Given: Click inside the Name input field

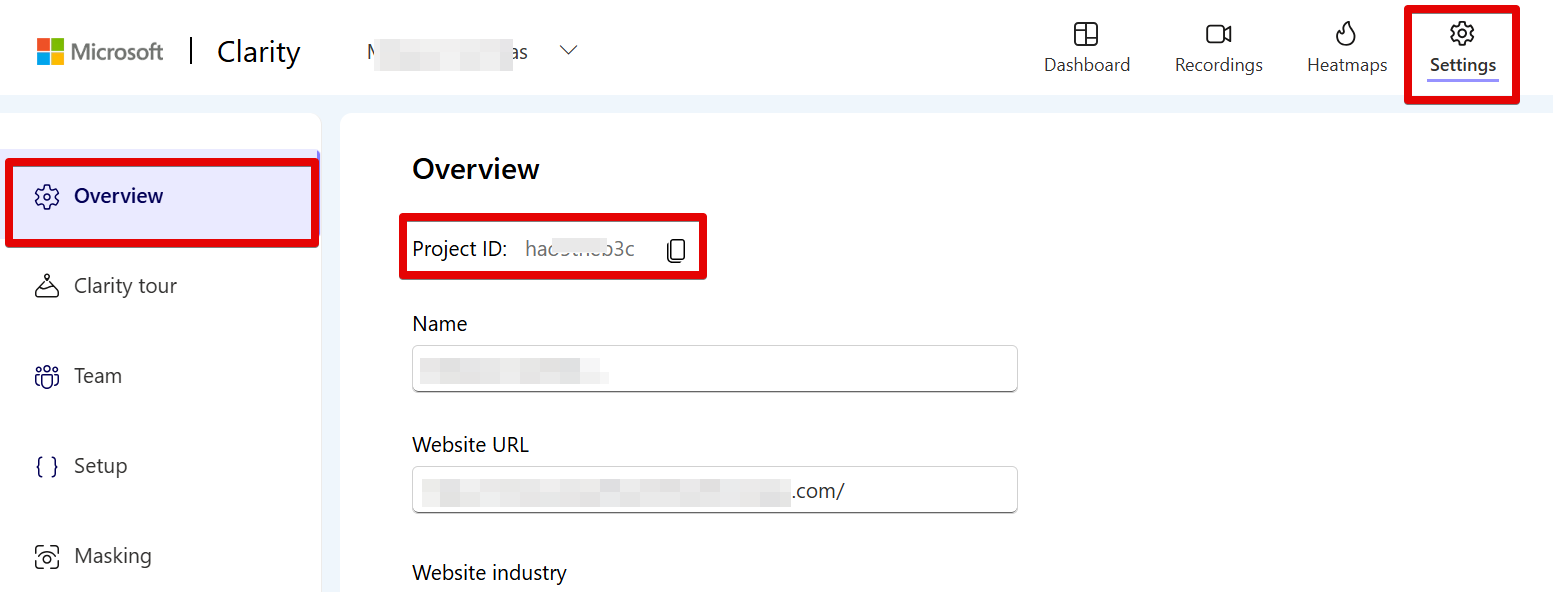Looking at the screenshot, I should pos(714,368).
